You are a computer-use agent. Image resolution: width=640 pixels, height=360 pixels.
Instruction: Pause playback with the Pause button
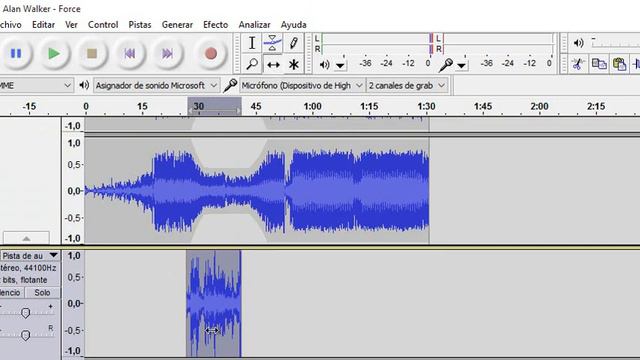click(16, 53)
